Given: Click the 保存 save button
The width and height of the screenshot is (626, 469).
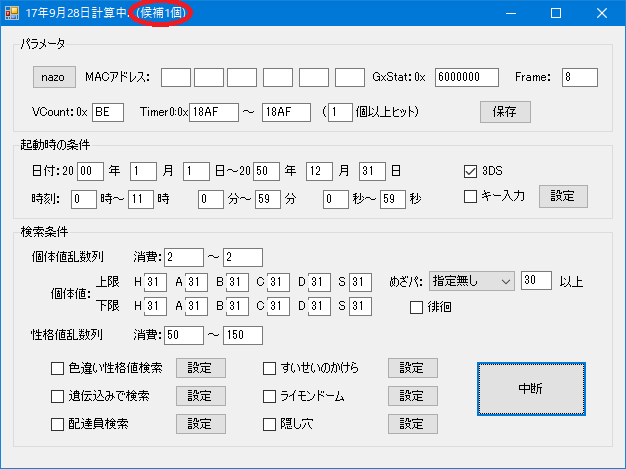Looking at the screenshot, I should (x=505, y=112).
